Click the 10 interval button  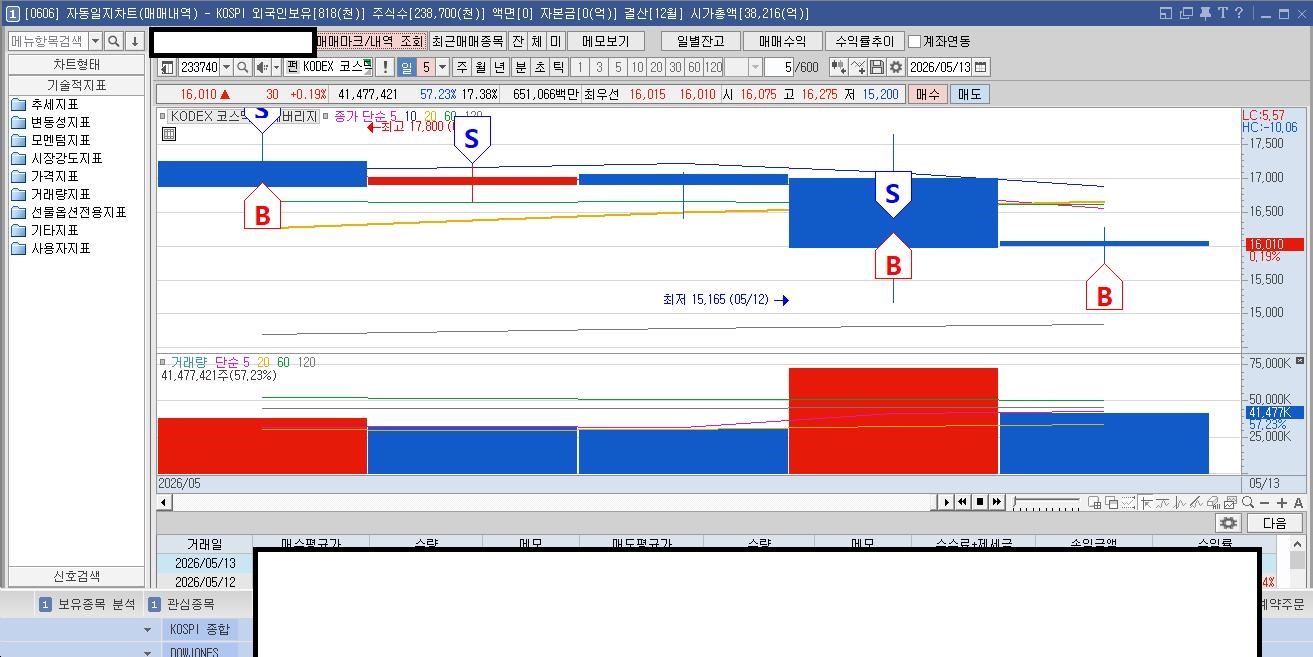[x=637, y=67]
